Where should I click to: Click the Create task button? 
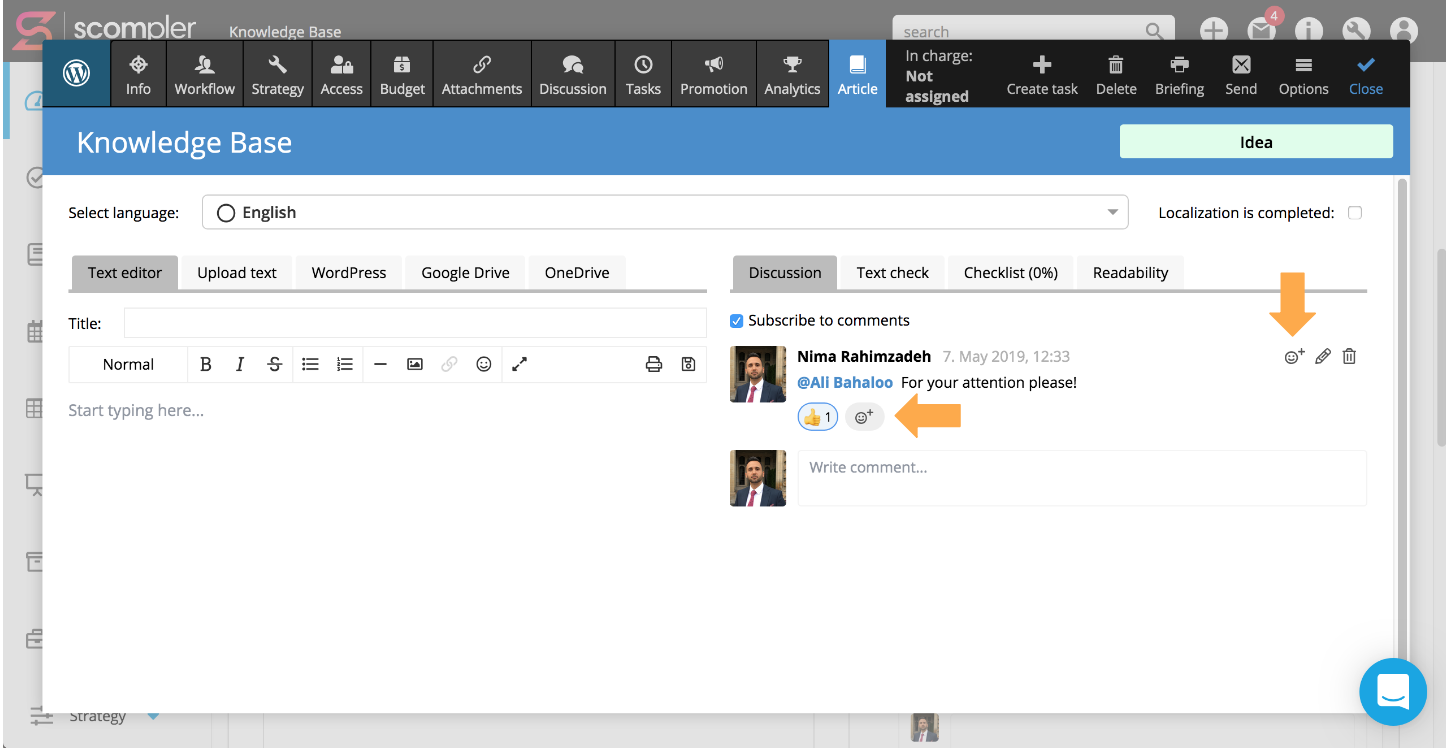click(x=1042, y=76)
